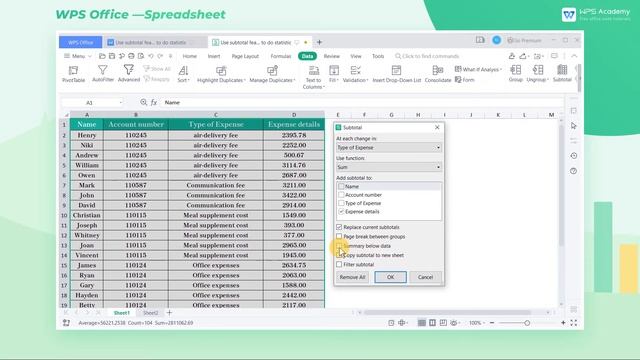The image size is (640, 360).
Task: Enable Page break between groups
Action: click(339, 236)
